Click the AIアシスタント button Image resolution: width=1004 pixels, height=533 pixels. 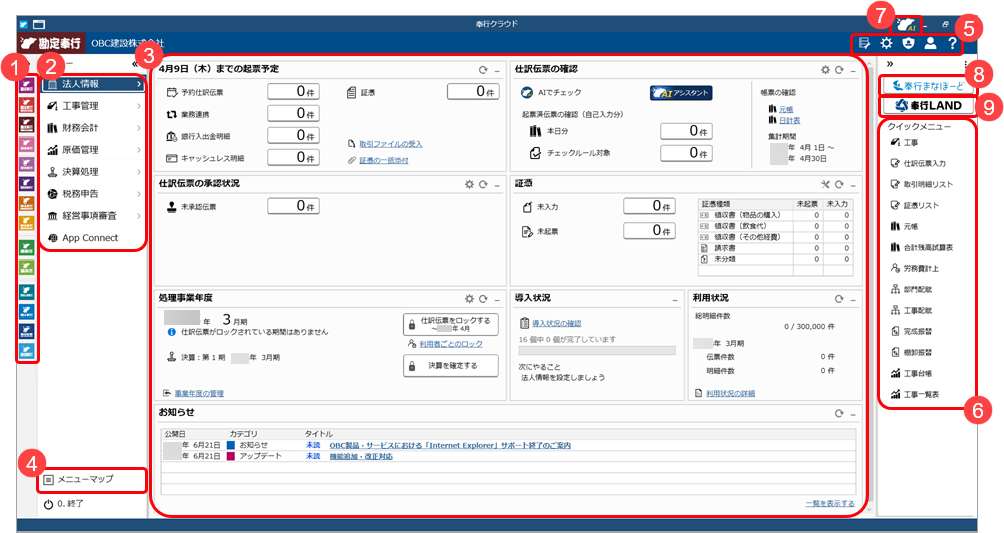click(681, 93)
